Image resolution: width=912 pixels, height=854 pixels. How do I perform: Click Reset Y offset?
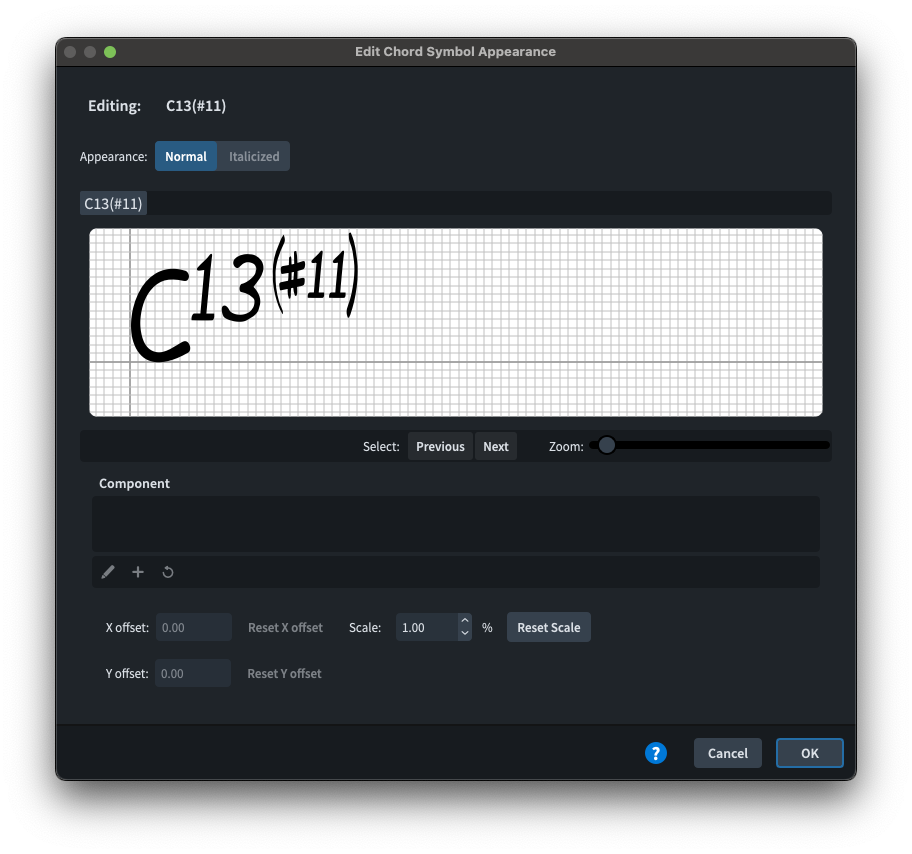click(284, 673)
